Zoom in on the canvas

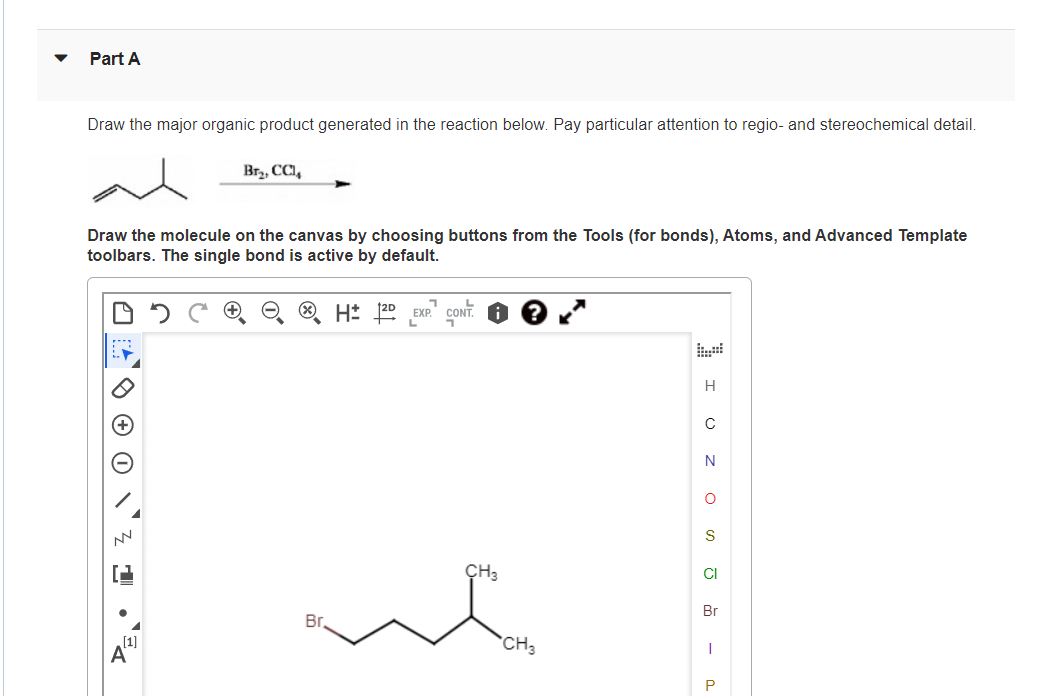pyautogui.click(x=235, y=312)
